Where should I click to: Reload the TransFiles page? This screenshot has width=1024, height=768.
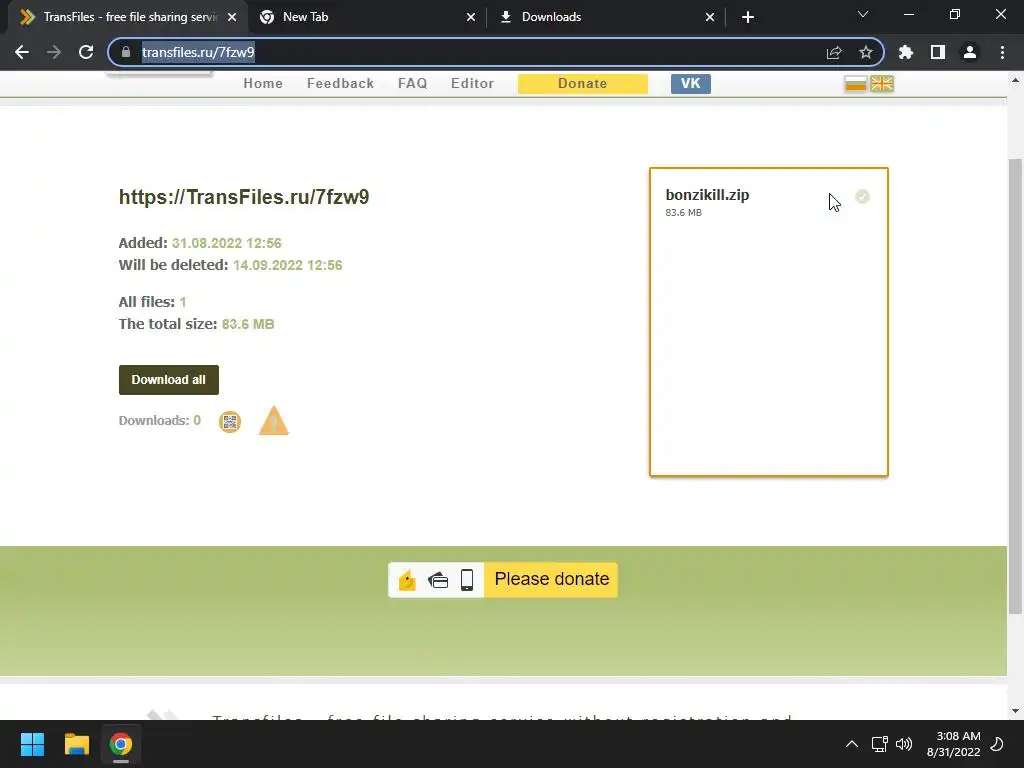pos(86,52)
